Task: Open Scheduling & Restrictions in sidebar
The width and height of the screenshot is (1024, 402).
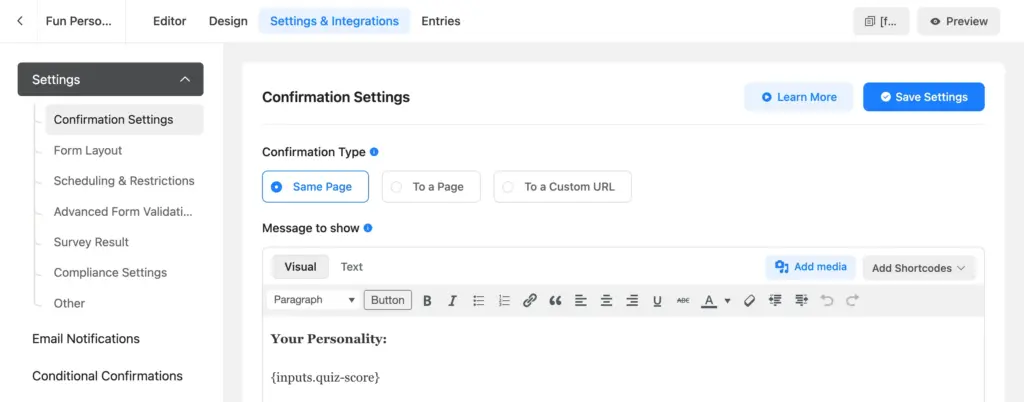Action: click(x=124, y=181)
